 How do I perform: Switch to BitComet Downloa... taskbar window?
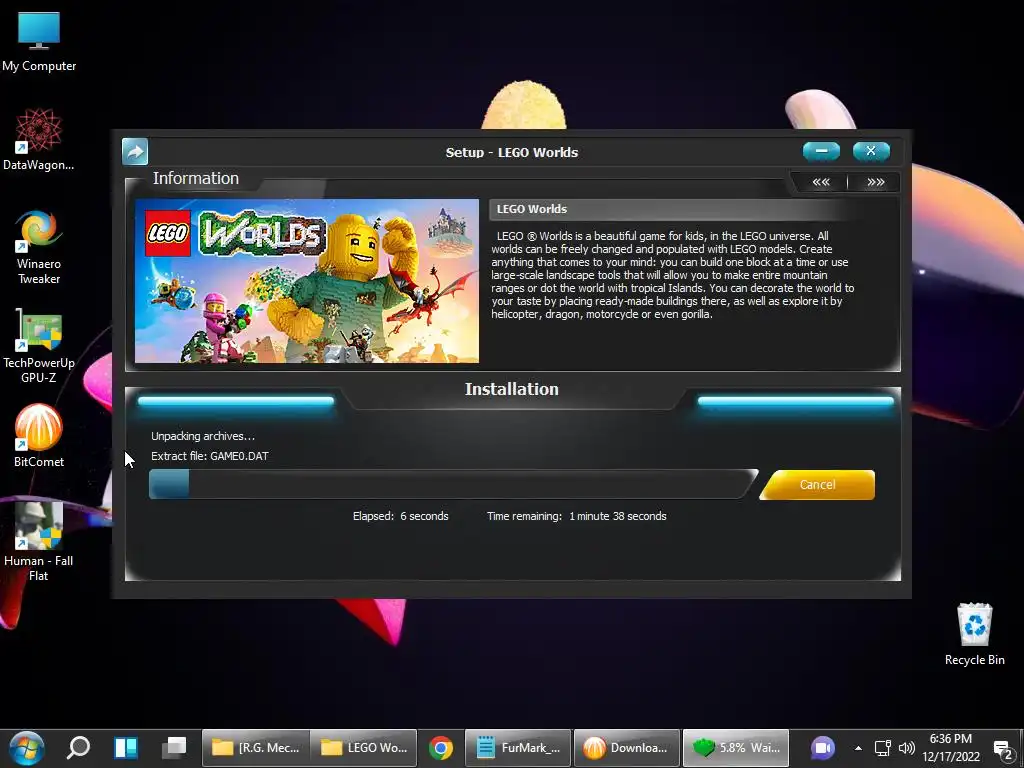pos(627,748)
